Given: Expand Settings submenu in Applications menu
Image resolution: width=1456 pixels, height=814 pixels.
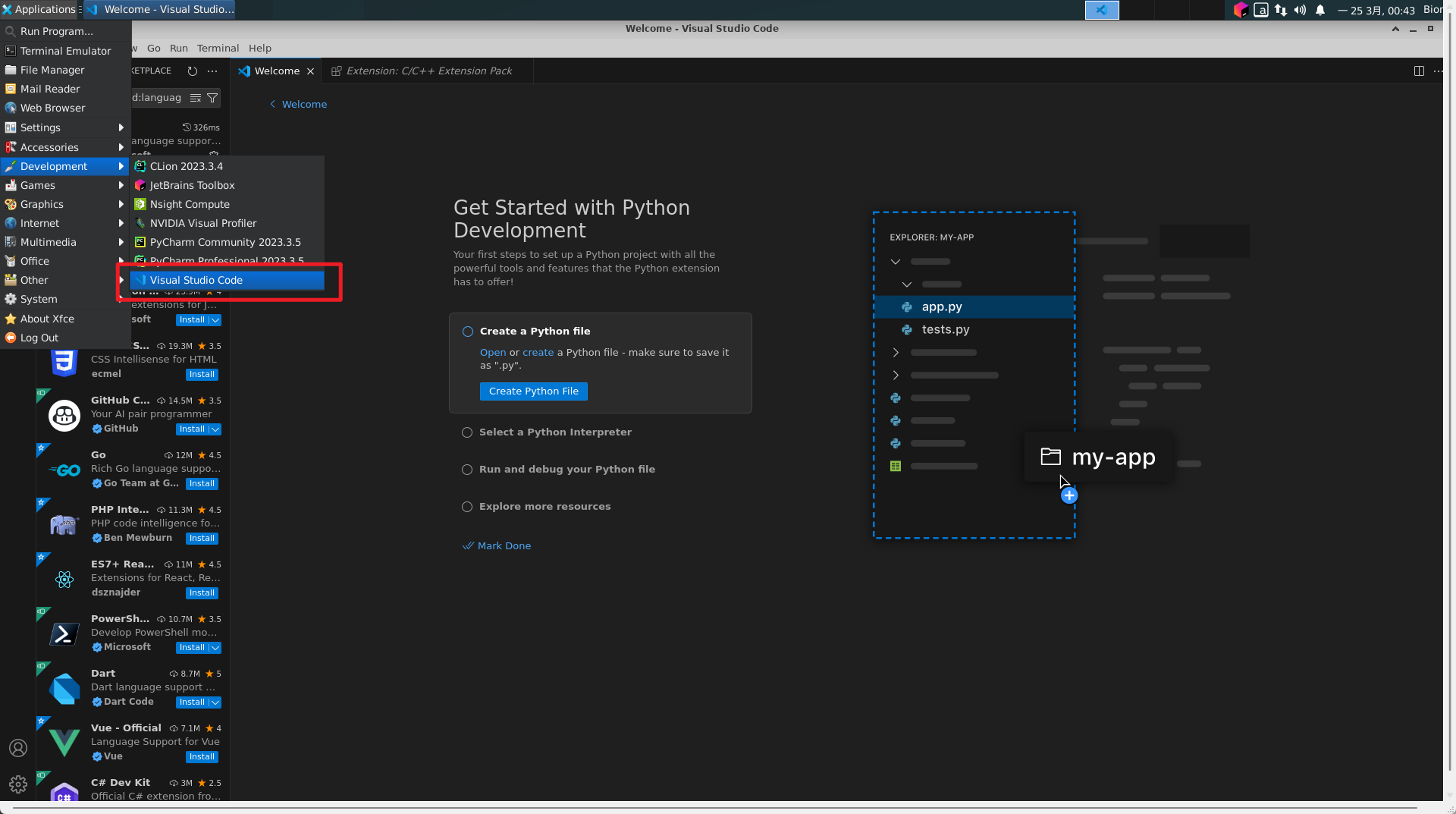Looking at the screenshot, I should coord(65,127).
